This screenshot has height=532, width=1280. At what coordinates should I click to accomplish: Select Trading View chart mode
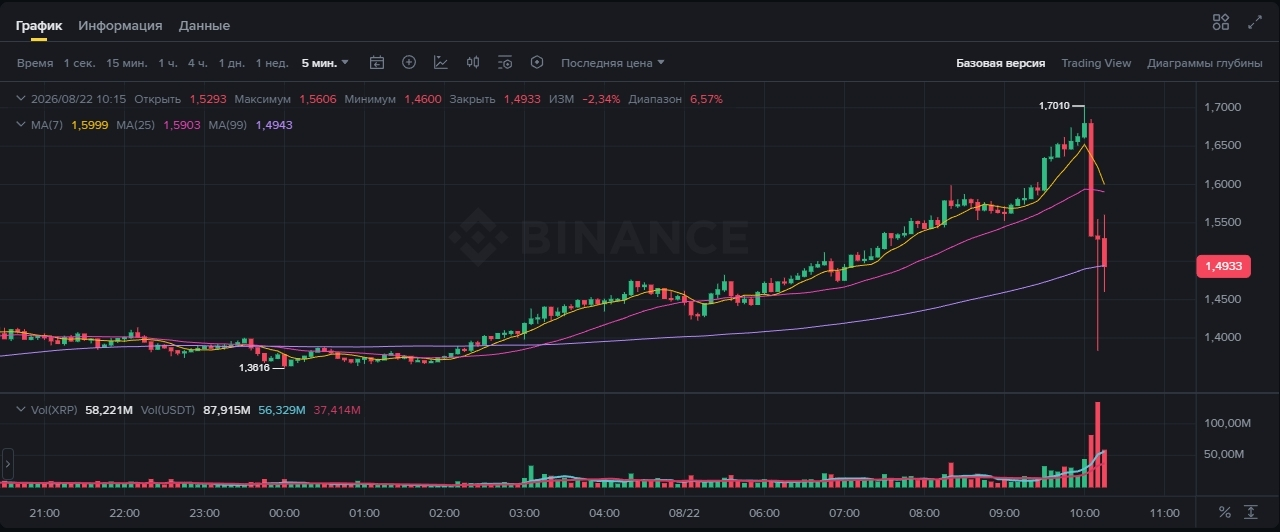[1096, 63]
